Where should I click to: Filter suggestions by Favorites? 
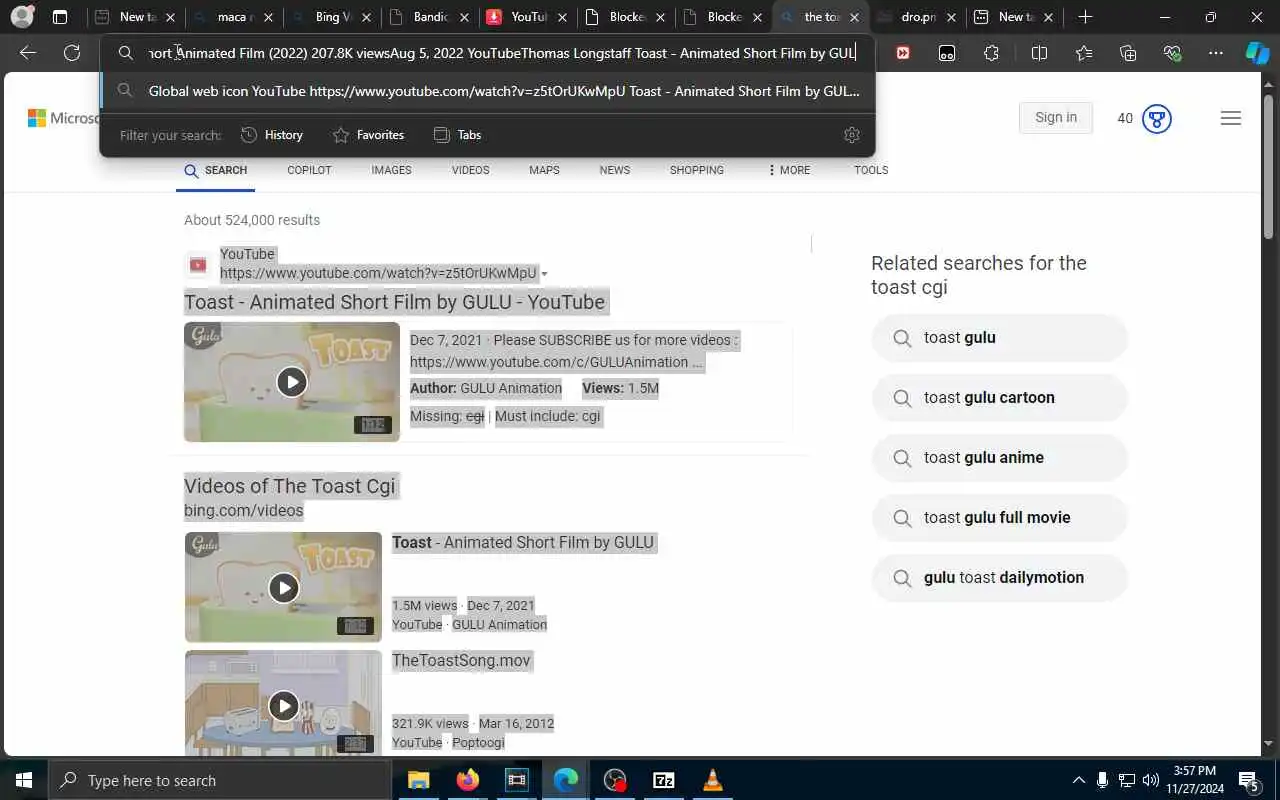tap(368, 135)
